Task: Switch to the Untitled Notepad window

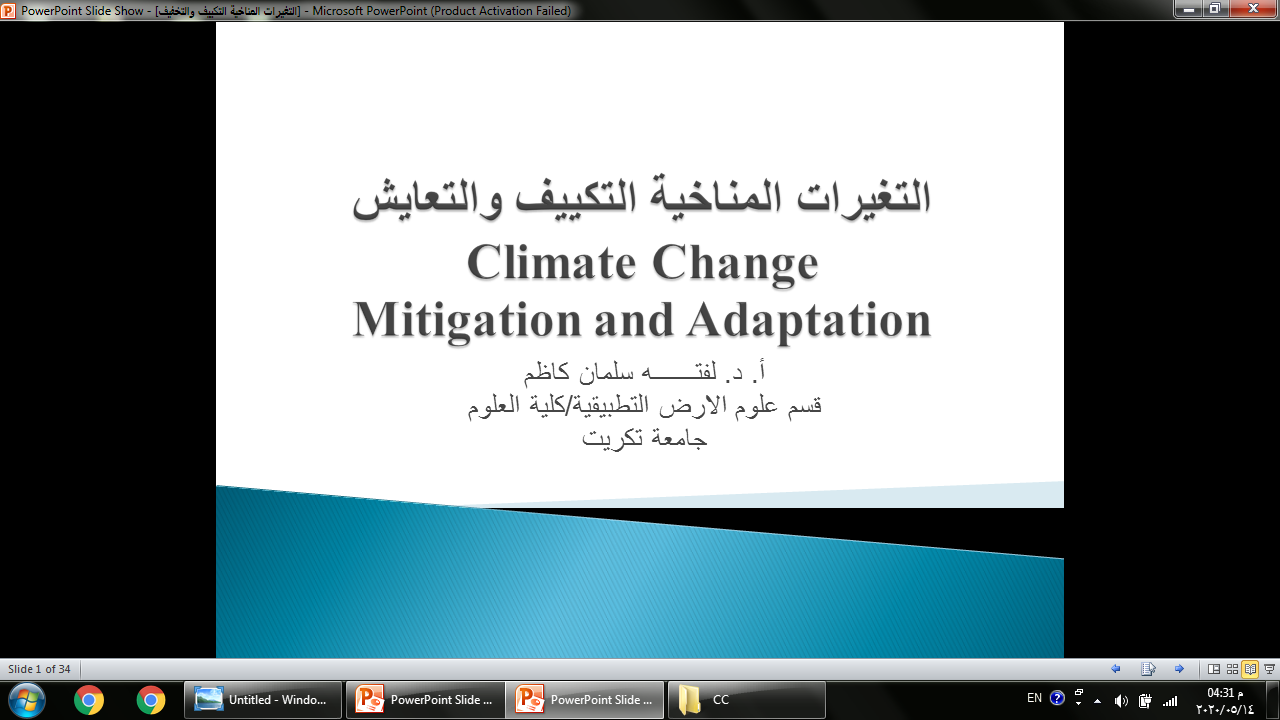Action: 262,699
